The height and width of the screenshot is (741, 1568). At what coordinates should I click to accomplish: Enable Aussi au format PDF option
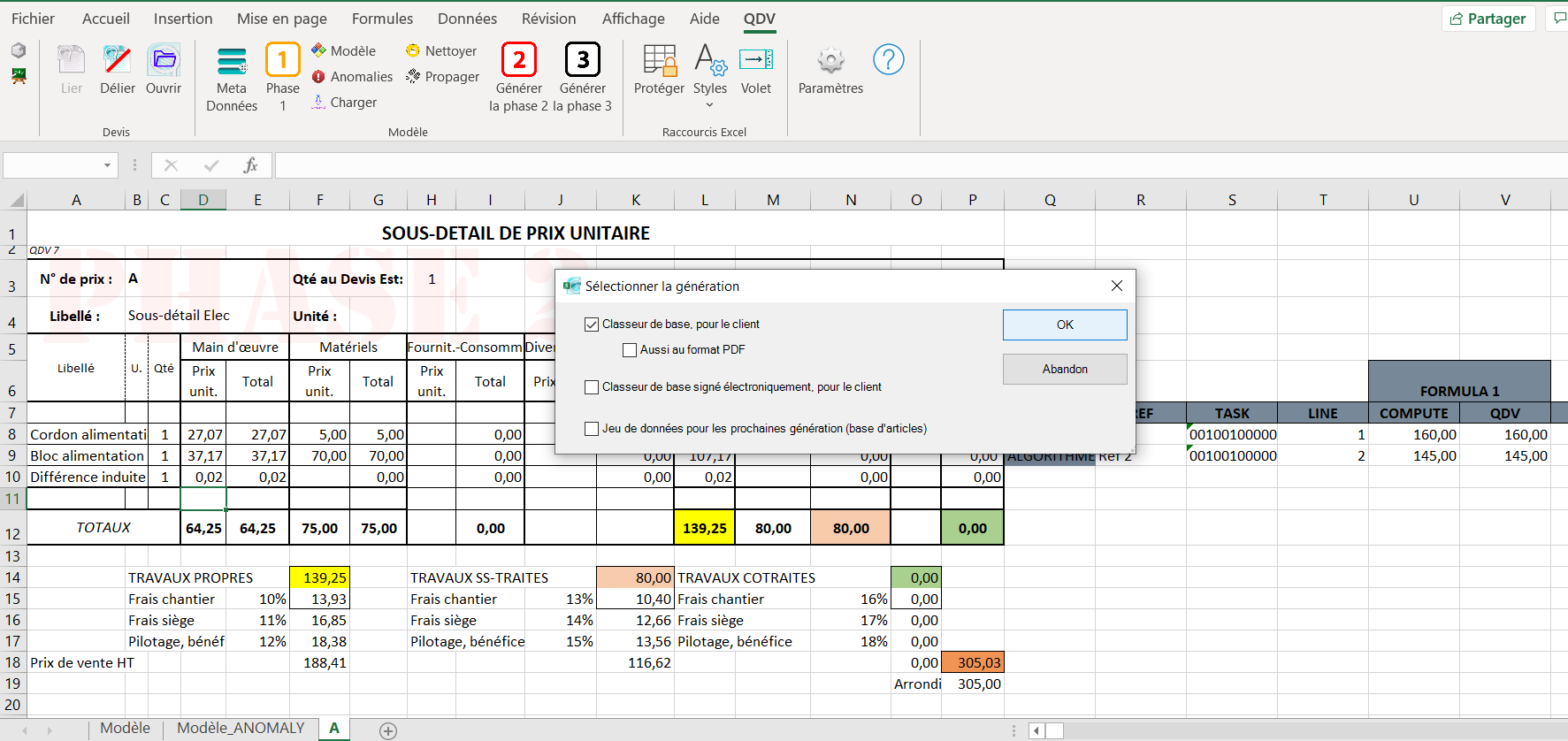click(630, 350)
